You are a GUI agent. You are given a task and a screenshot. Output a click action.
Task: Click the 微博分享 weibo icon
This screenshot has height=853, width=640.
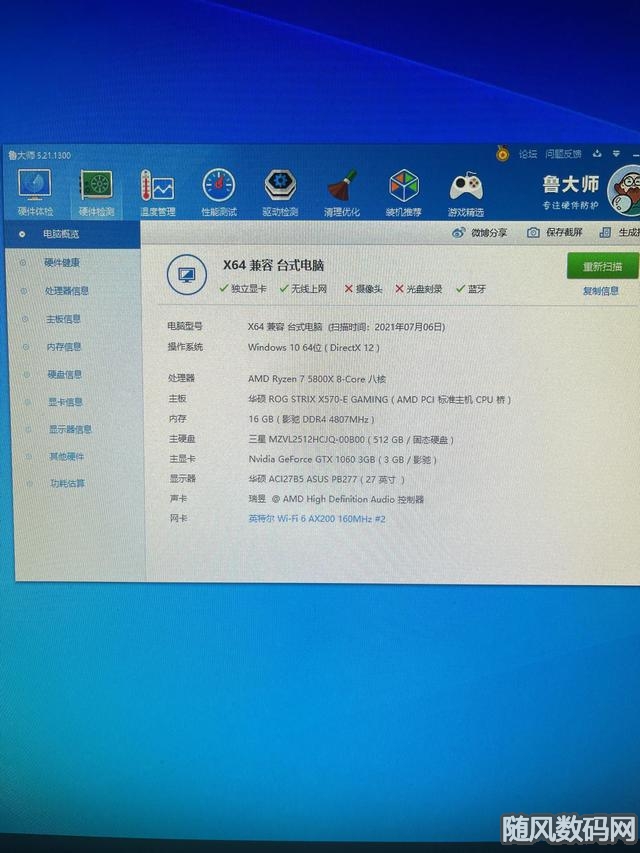458,232
